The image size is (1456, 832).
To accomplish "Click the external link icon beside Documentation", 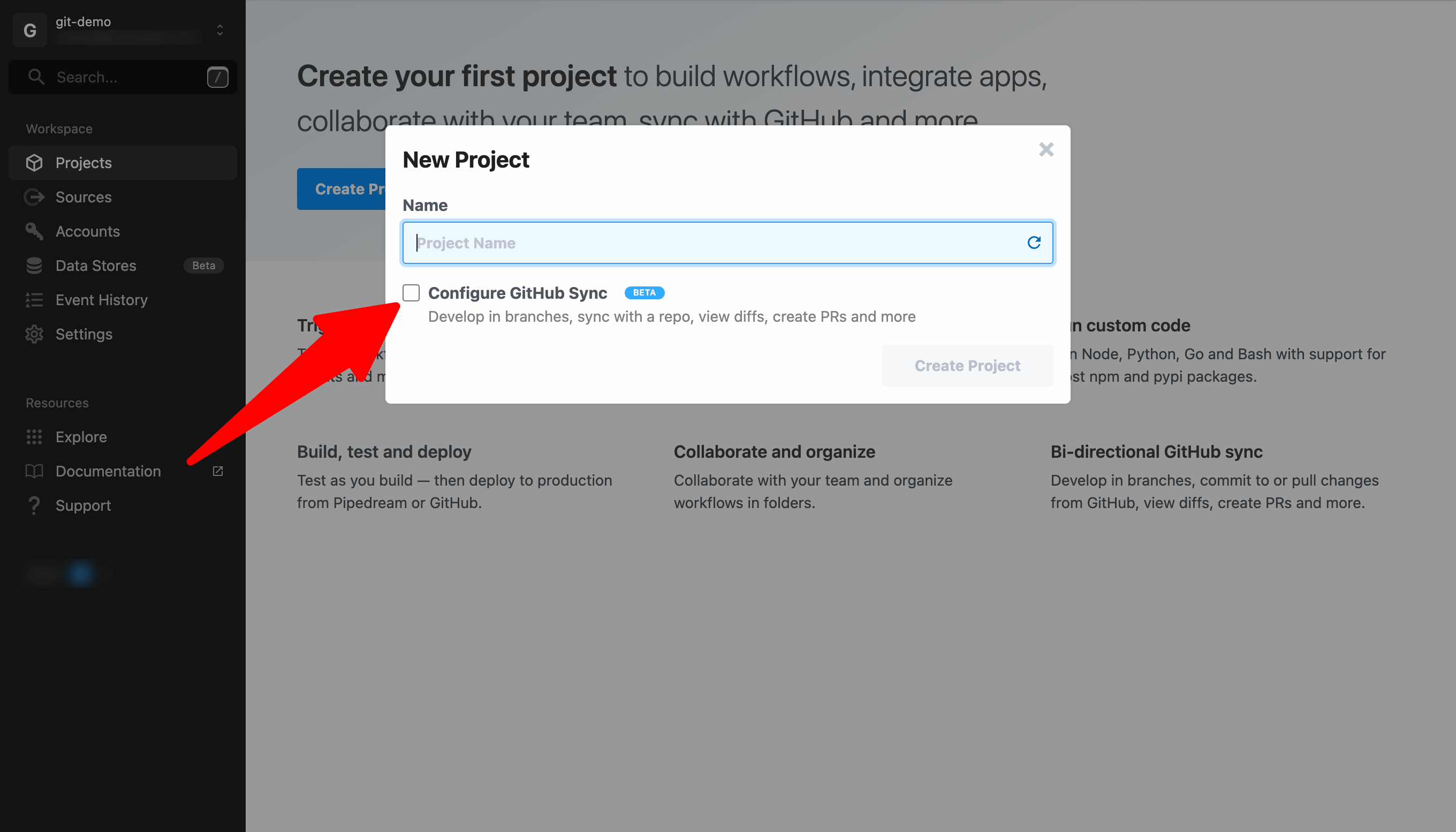I will pos(218,472).
